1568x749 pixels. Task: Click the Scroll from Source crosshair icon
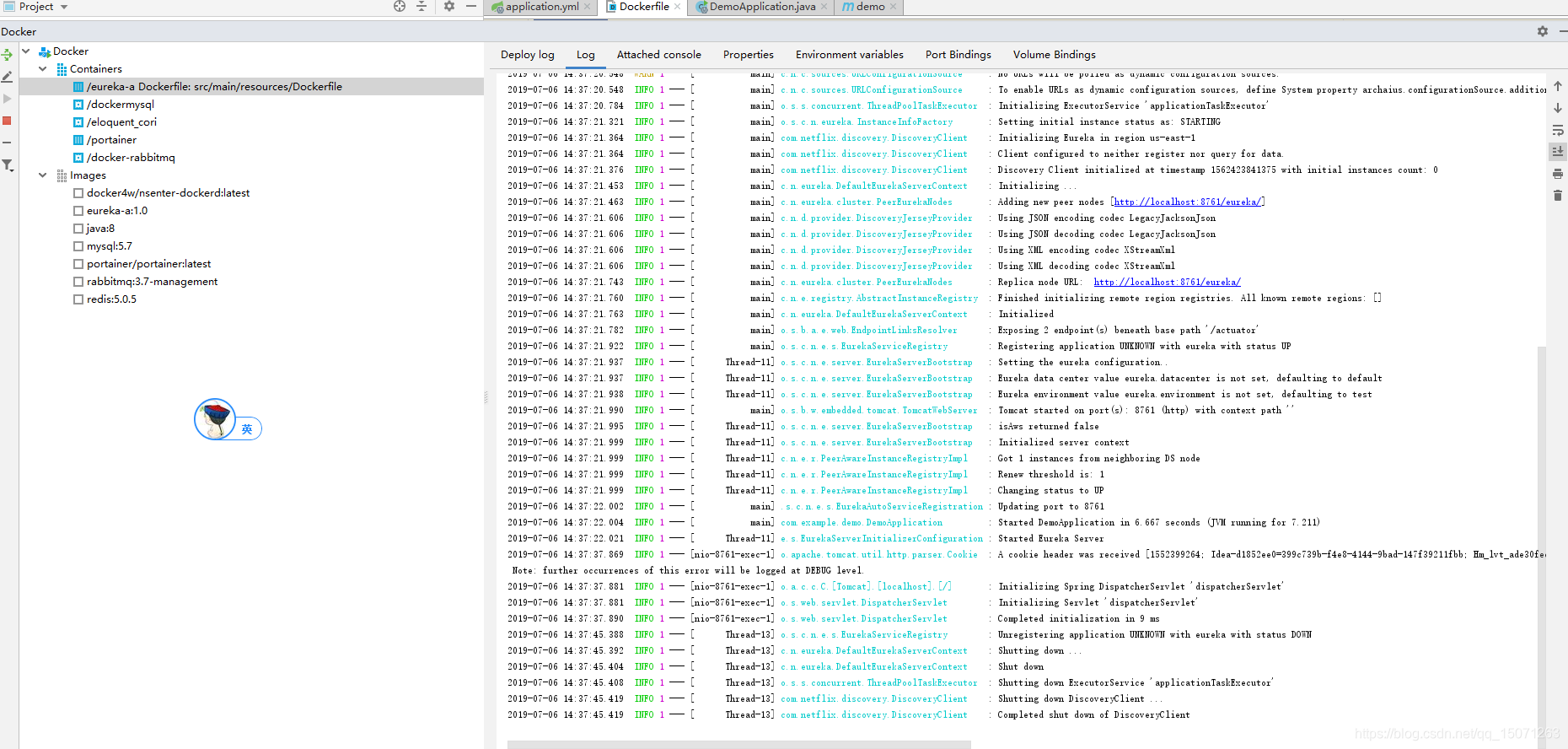(x=400, y=6)
